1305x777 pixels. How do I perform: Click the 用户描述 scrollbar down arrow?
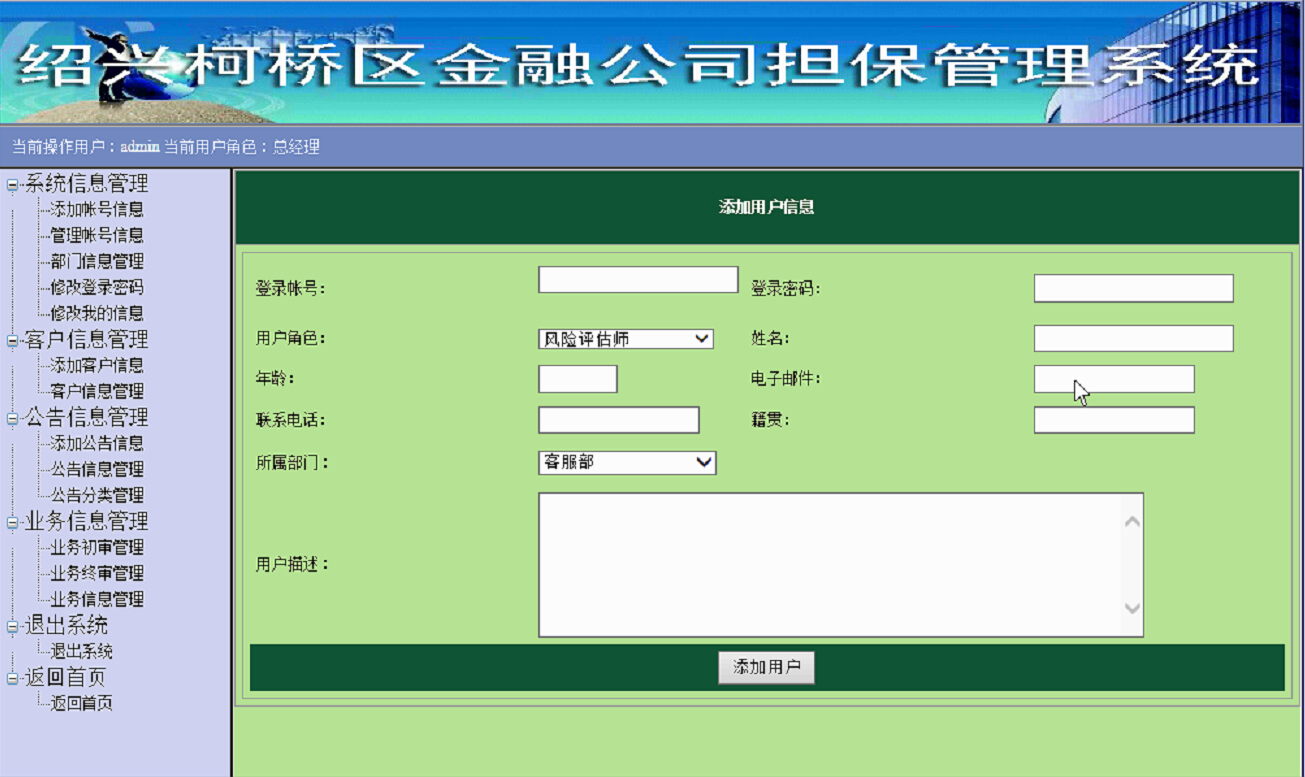[x=1132, y=608]
